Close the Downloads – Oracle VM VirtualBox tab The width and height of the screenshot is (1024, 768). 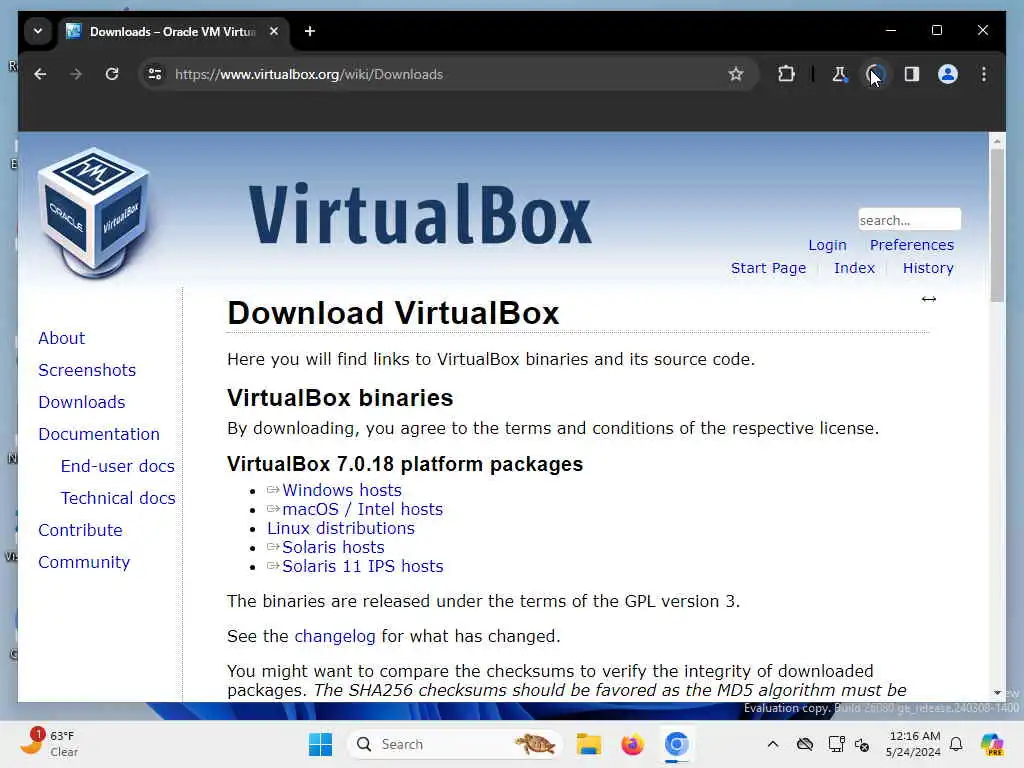(x=274, y=31)
